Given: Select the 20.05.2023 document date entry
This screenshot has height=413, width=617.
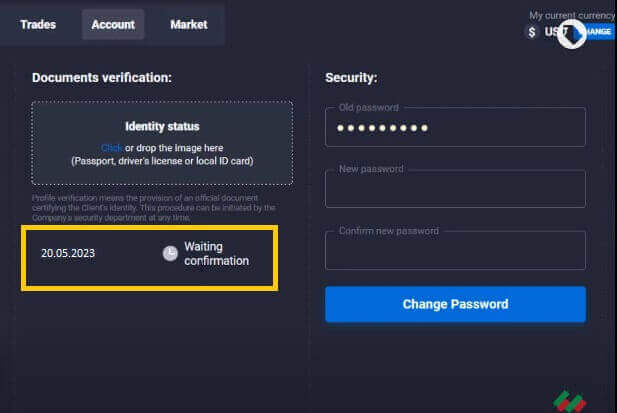Looking at the screenshot, I should (68, 253).
